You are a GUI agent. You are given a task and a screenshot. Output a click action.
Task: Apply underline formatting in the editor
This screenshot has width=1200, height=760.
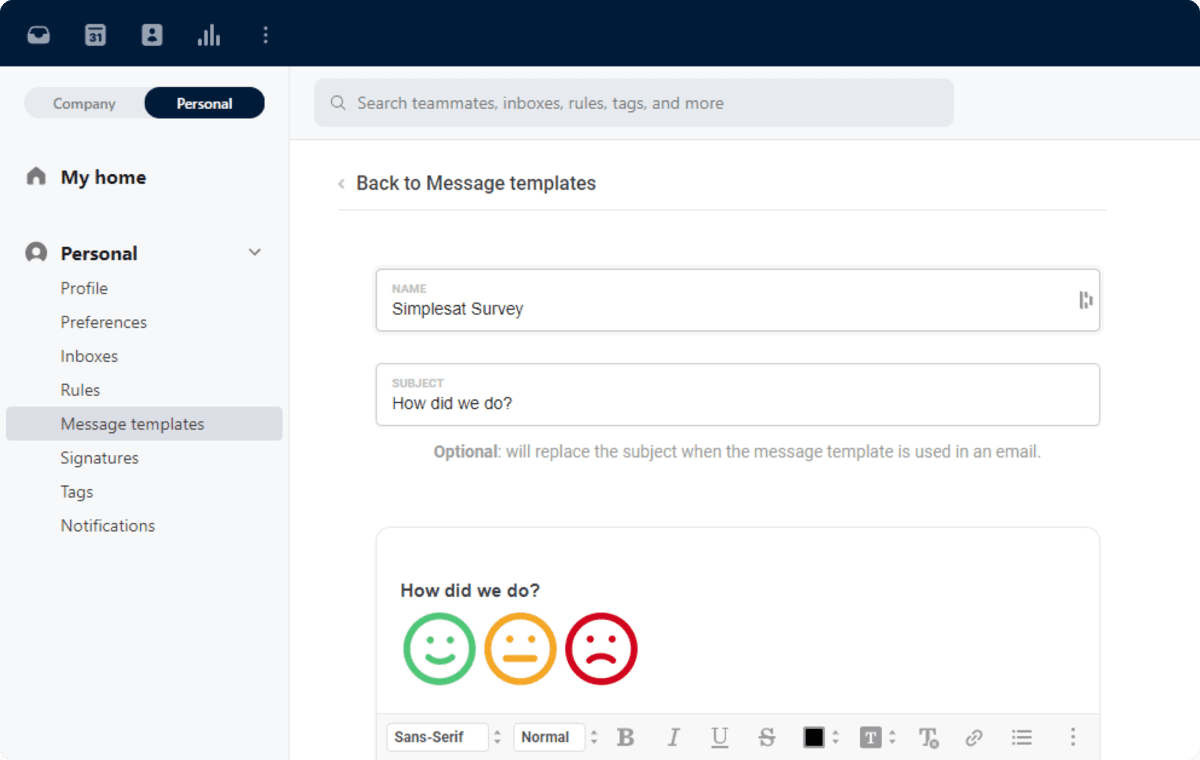(x=719, y=737)
